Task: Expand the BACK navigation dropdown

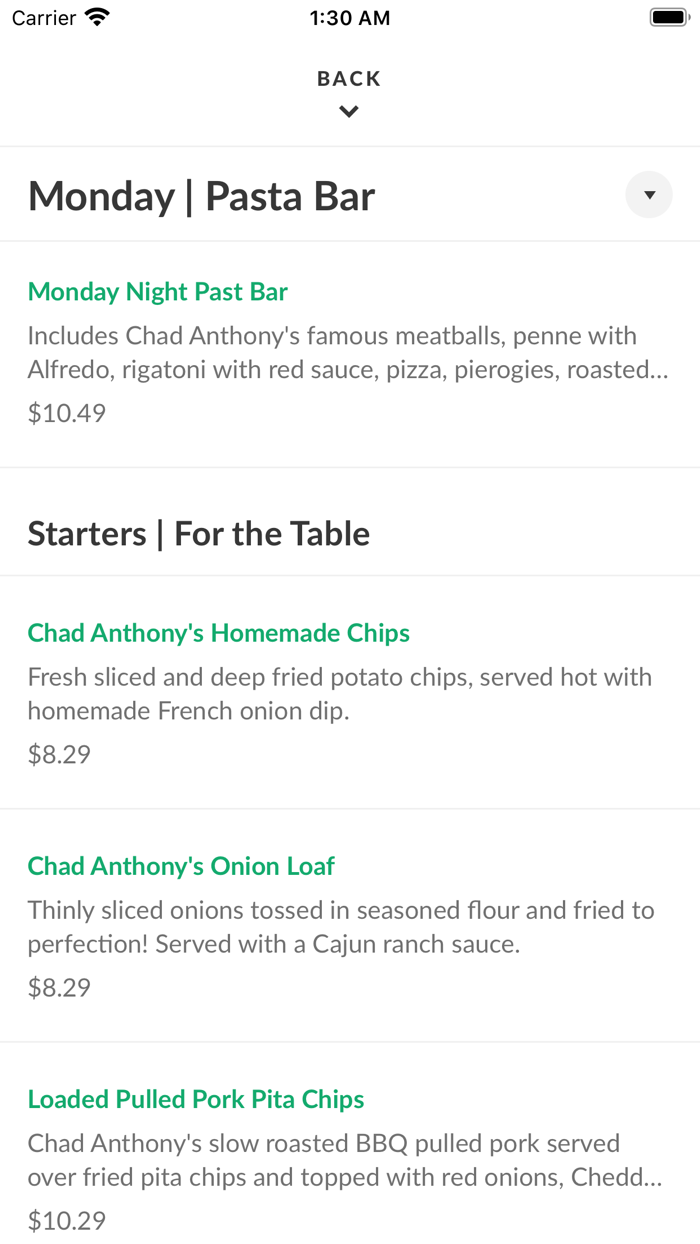Action: tap(348, 90)
